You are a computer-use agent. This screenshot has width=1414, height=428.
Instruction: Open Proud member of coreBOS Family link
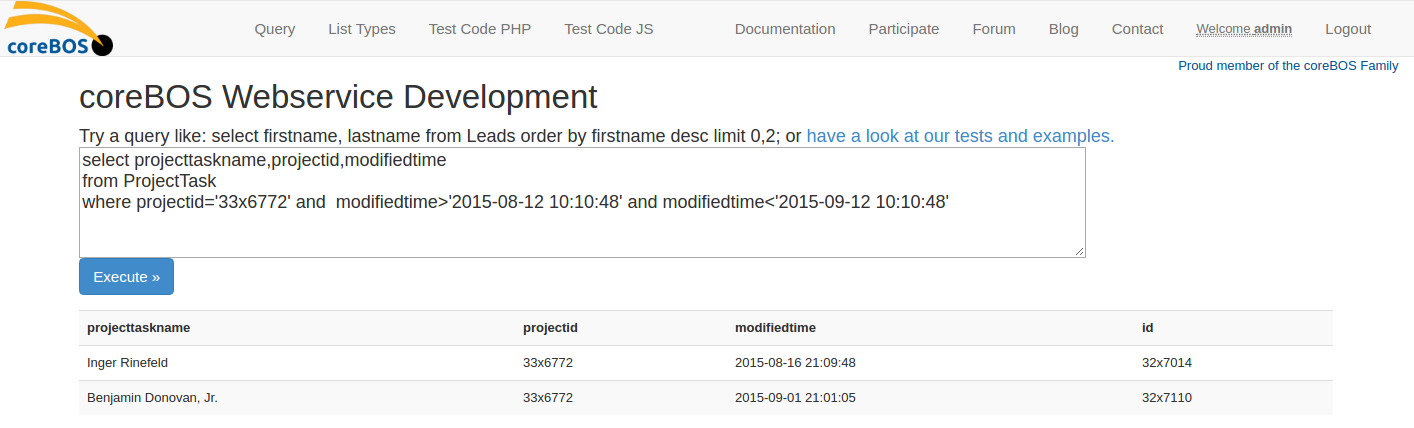1288,66
